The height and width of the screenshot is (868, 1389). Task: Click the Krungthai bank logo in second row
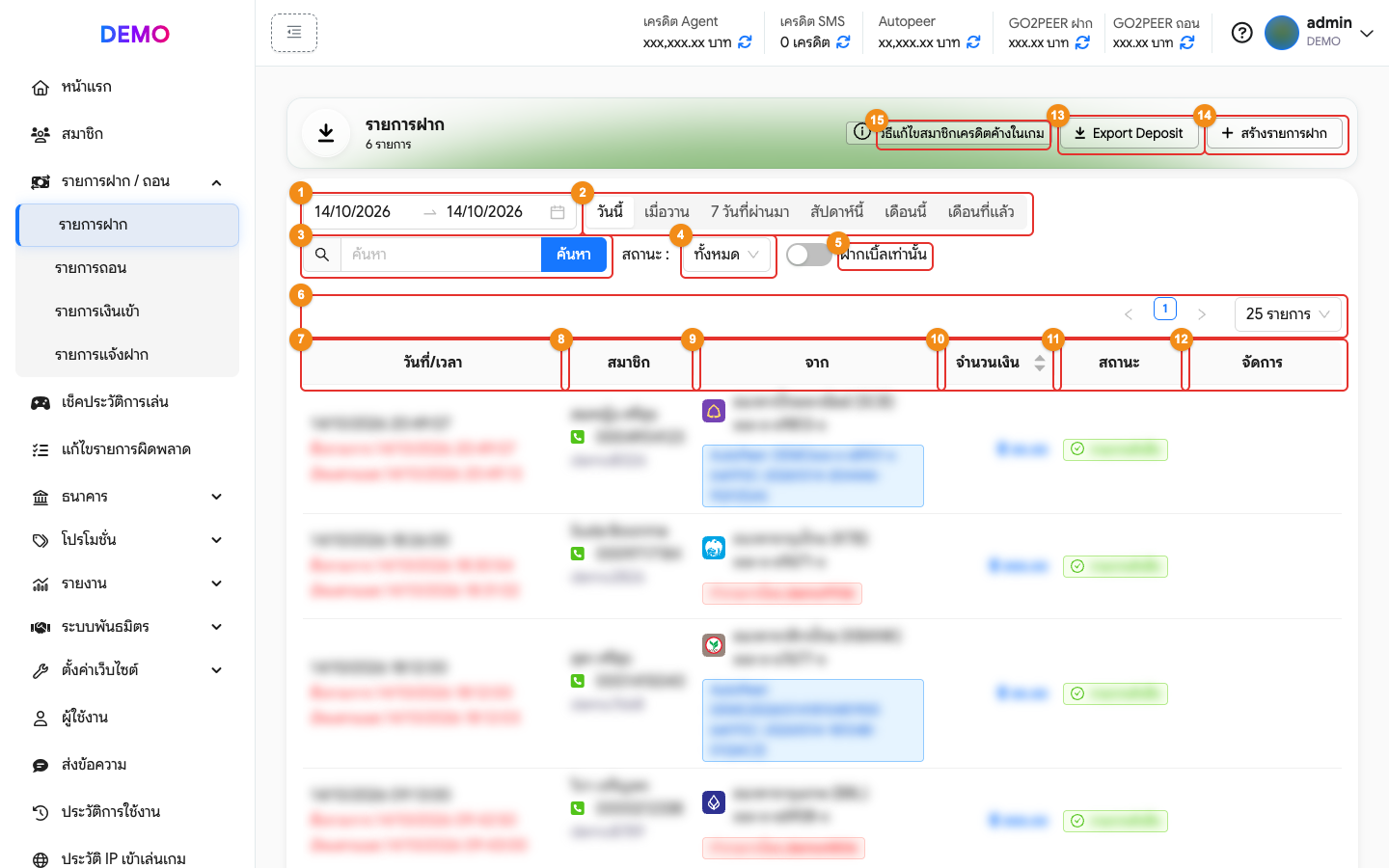[714, 549]
